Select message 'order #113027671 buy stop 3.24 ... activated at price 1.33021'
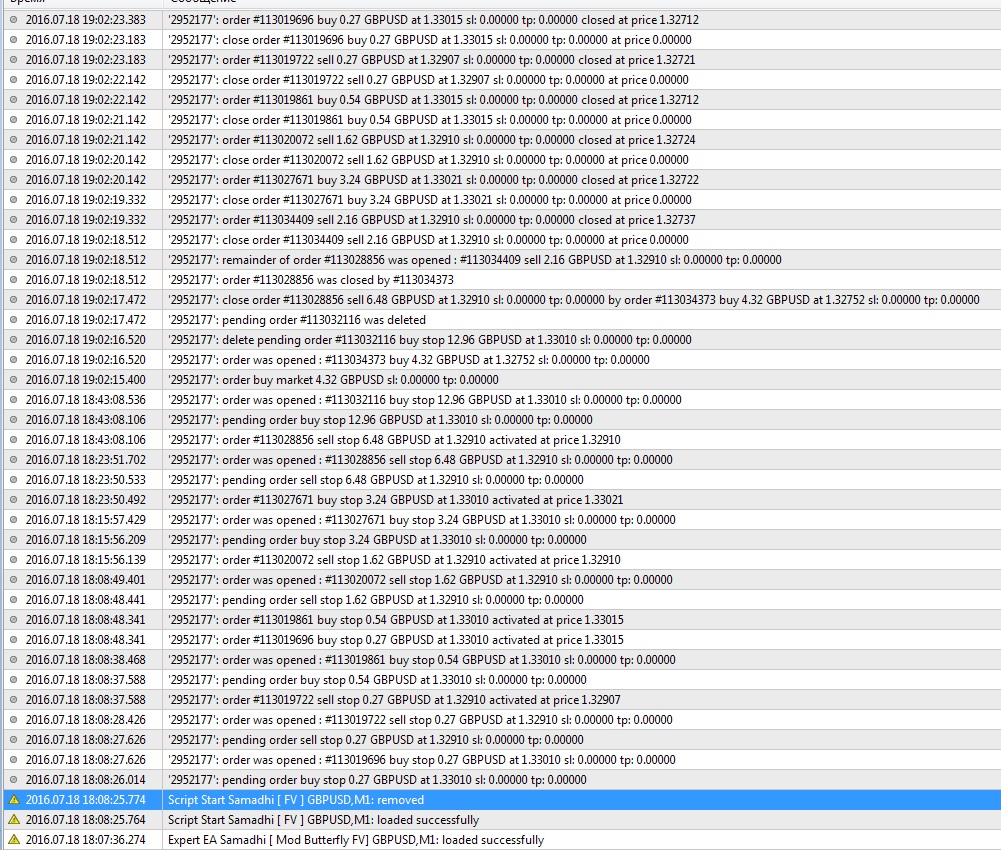The height and width of the screenshot is (850, 1001). click(x=395, y=499)
